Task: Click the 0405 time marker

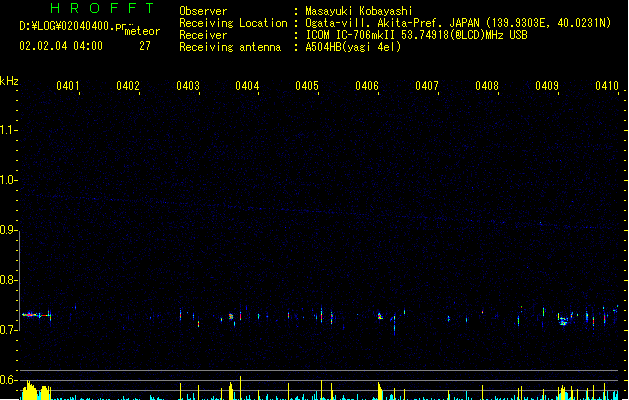Action: point(307,86)
